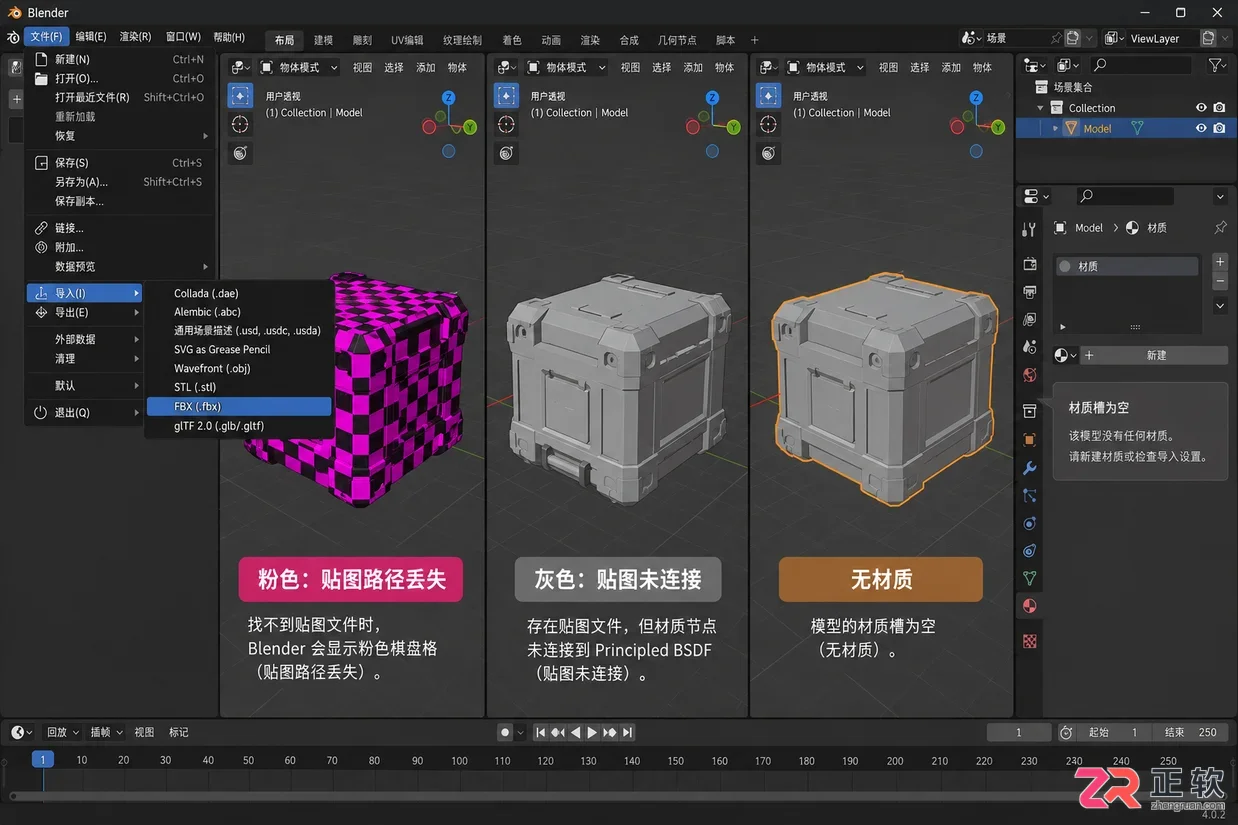Open the Tool properties tab icon
This screenshot has height=825, width=1238.
click(x=1029, y=229)
